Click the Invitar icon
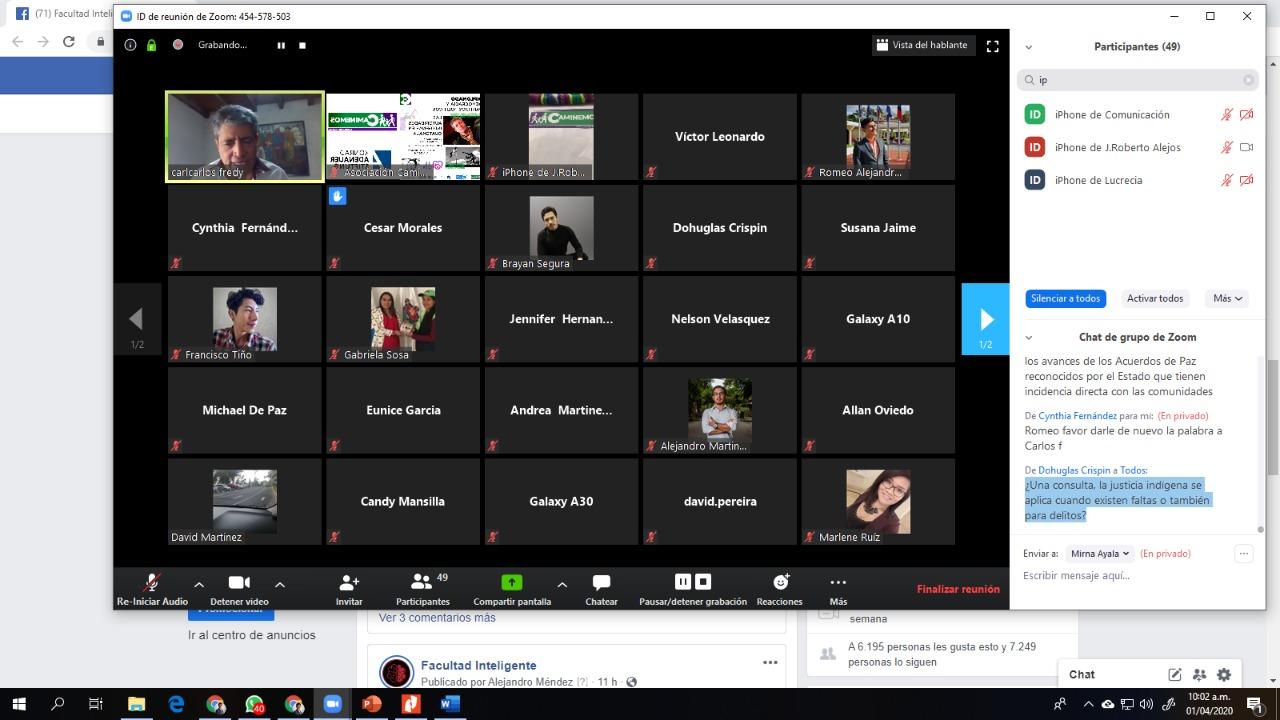The width and height of the screenshot is (1280, 720). tap(349, 583)
